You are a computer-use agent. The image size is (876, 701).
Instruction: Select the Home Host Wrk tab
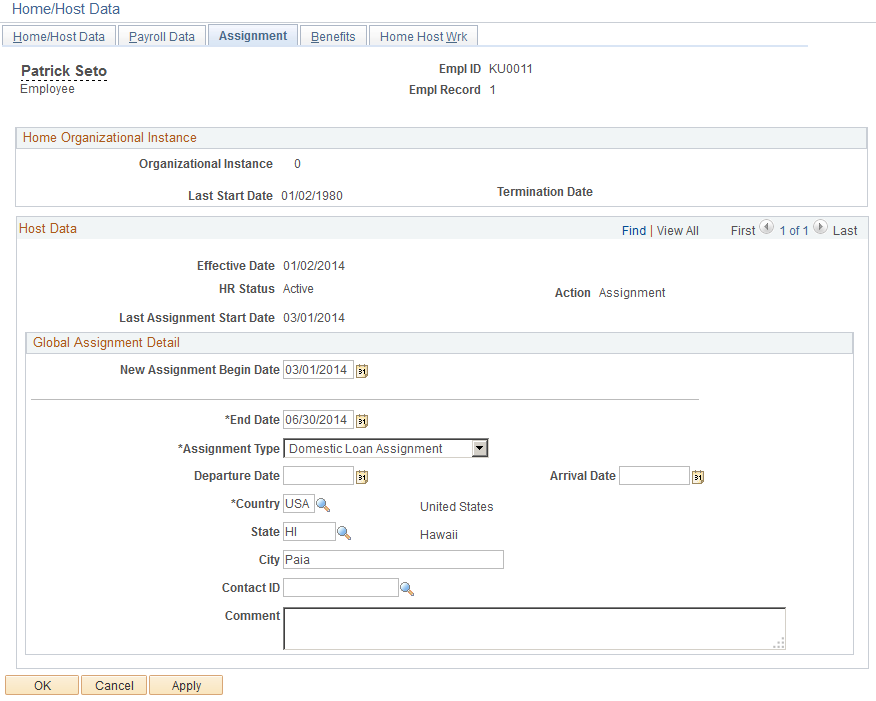[x=423, y=36]
